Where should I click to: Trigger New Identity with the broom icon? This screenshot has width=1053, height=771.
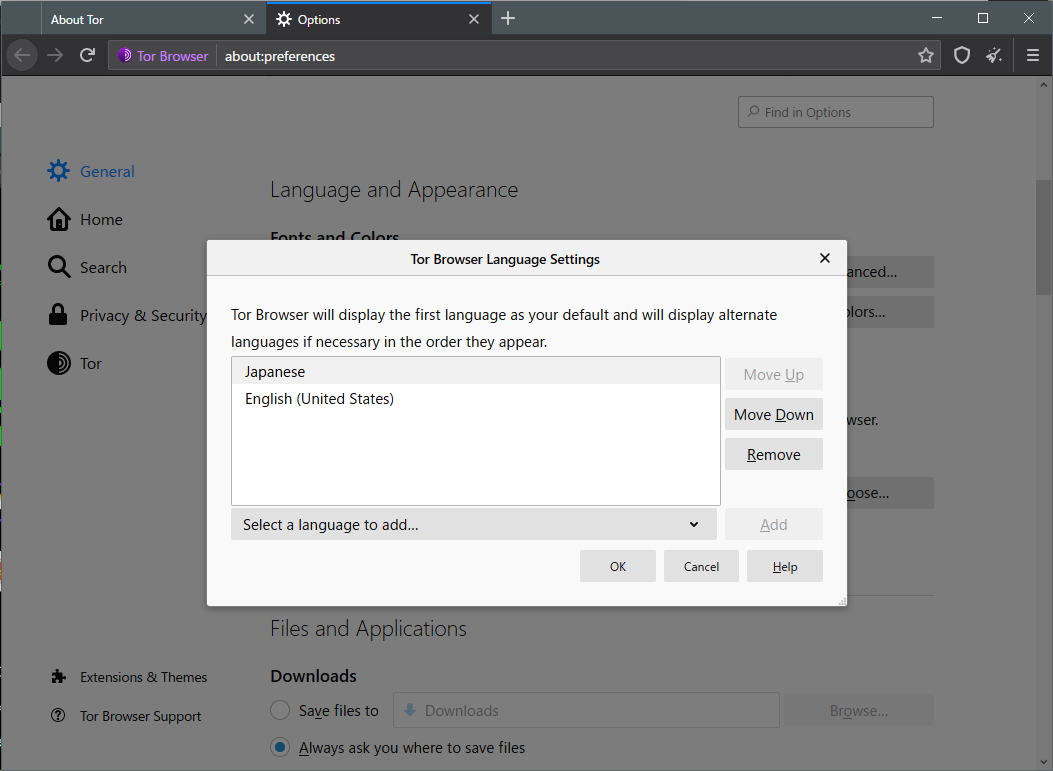pos(994,55)
